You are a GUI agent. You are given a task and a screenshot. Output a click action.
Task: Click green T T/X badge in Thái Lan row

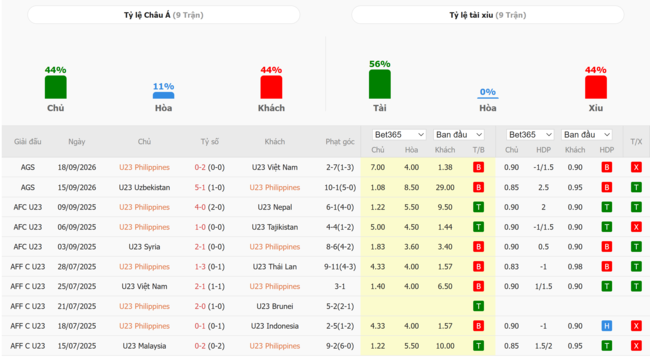[636, 266]
